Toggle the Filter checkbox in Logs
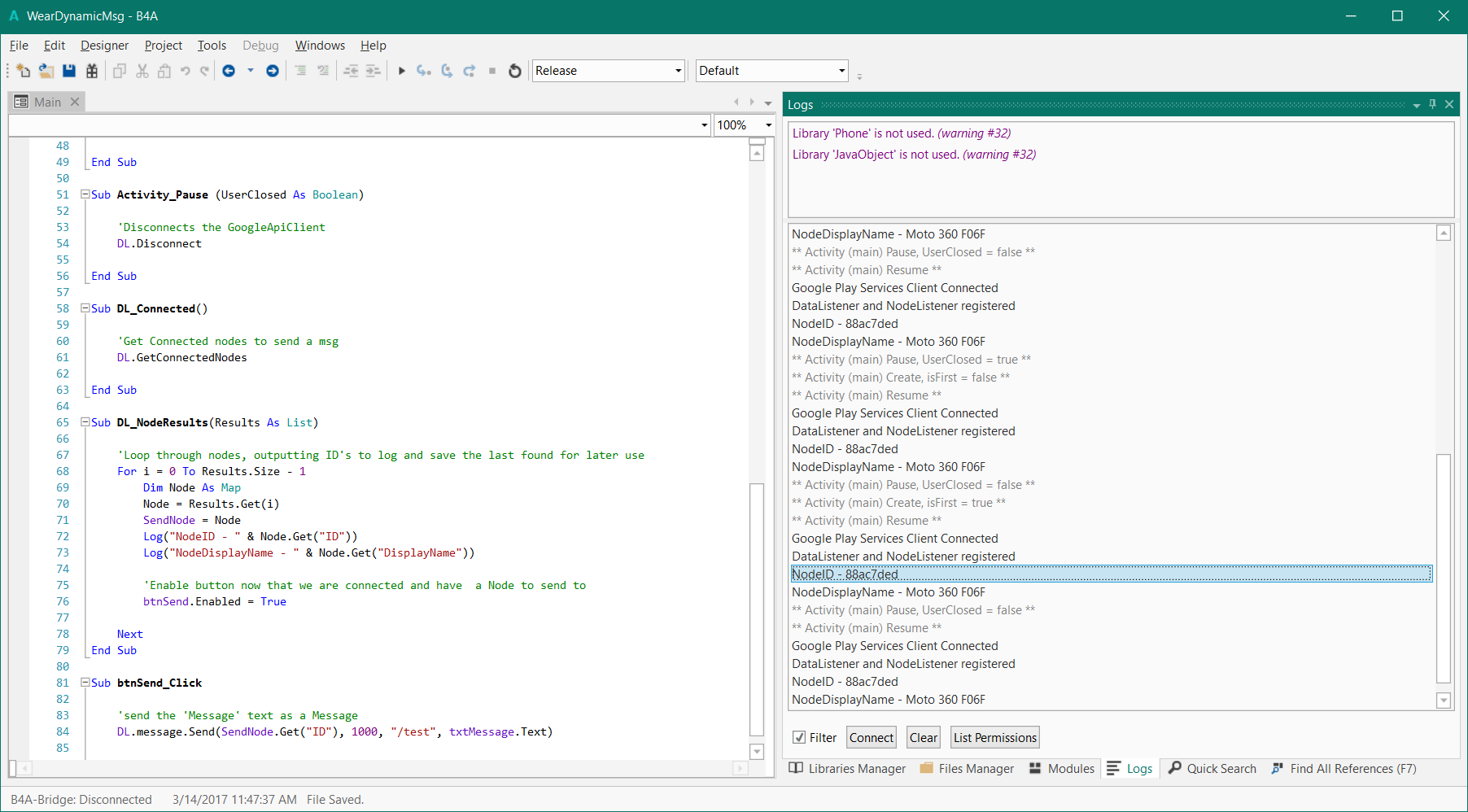This screenshot has height=812, width=1468. pyautogui.click(x=799, y=737)
